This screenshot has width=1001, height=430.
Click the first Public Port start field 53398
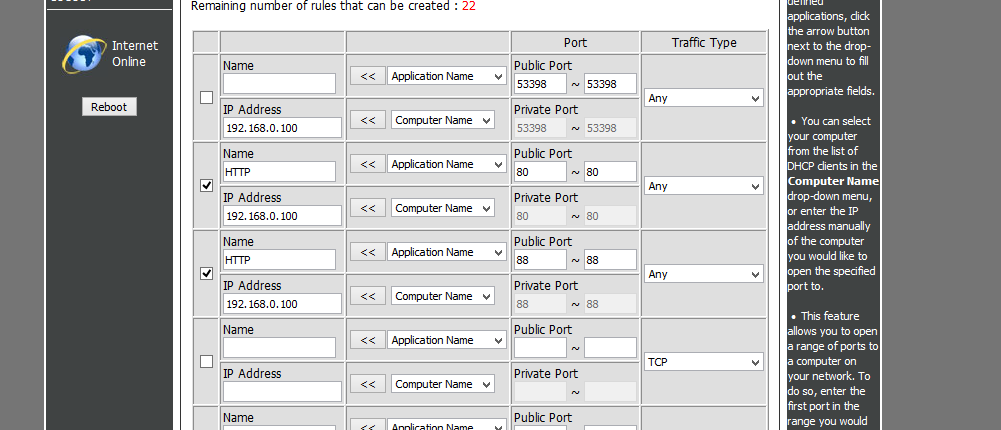pyautogui.click(x=540, y=84)
